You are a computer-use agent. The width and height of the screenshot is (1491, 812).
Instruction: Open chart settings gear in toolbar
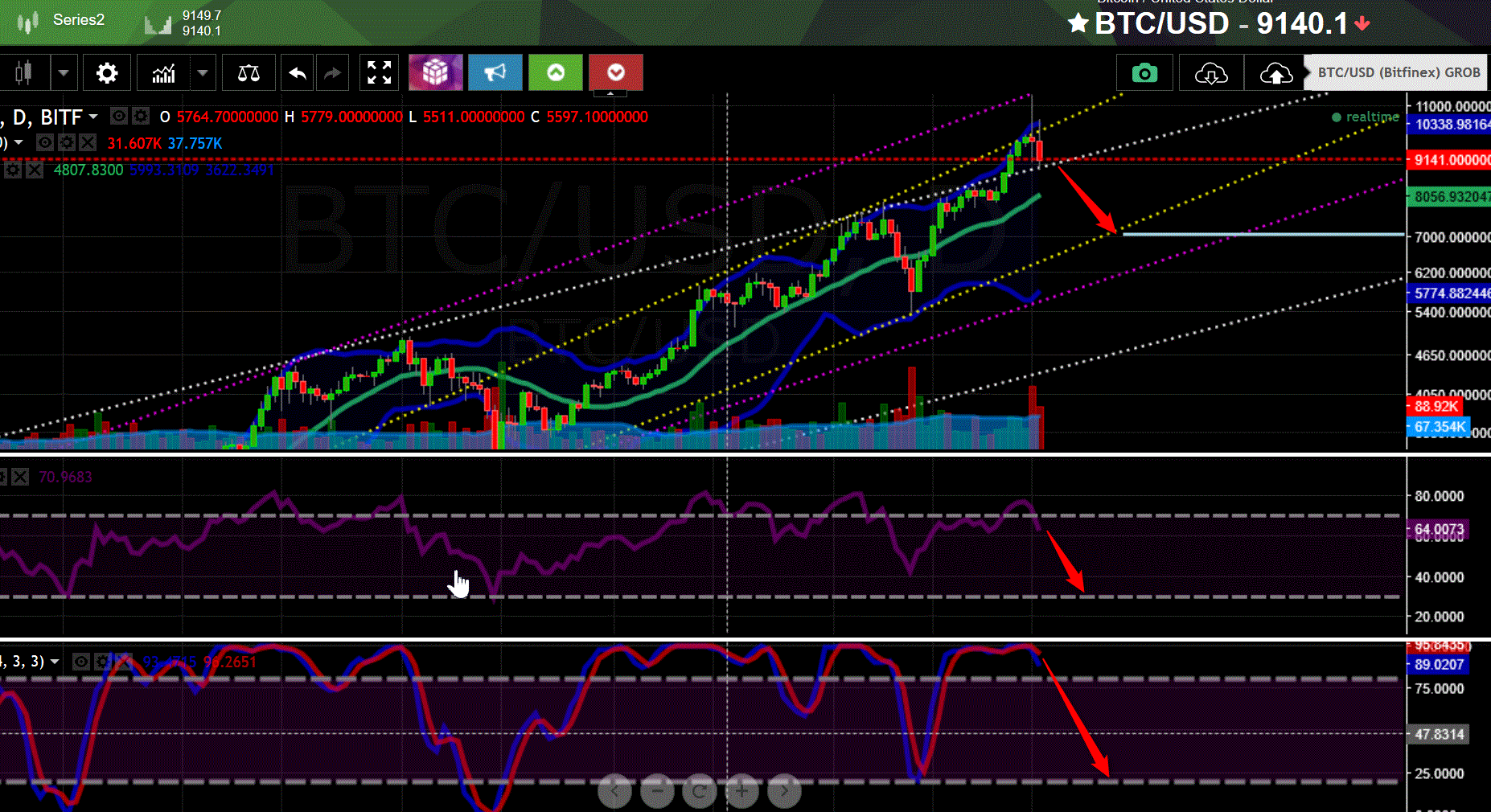point(107,73)
